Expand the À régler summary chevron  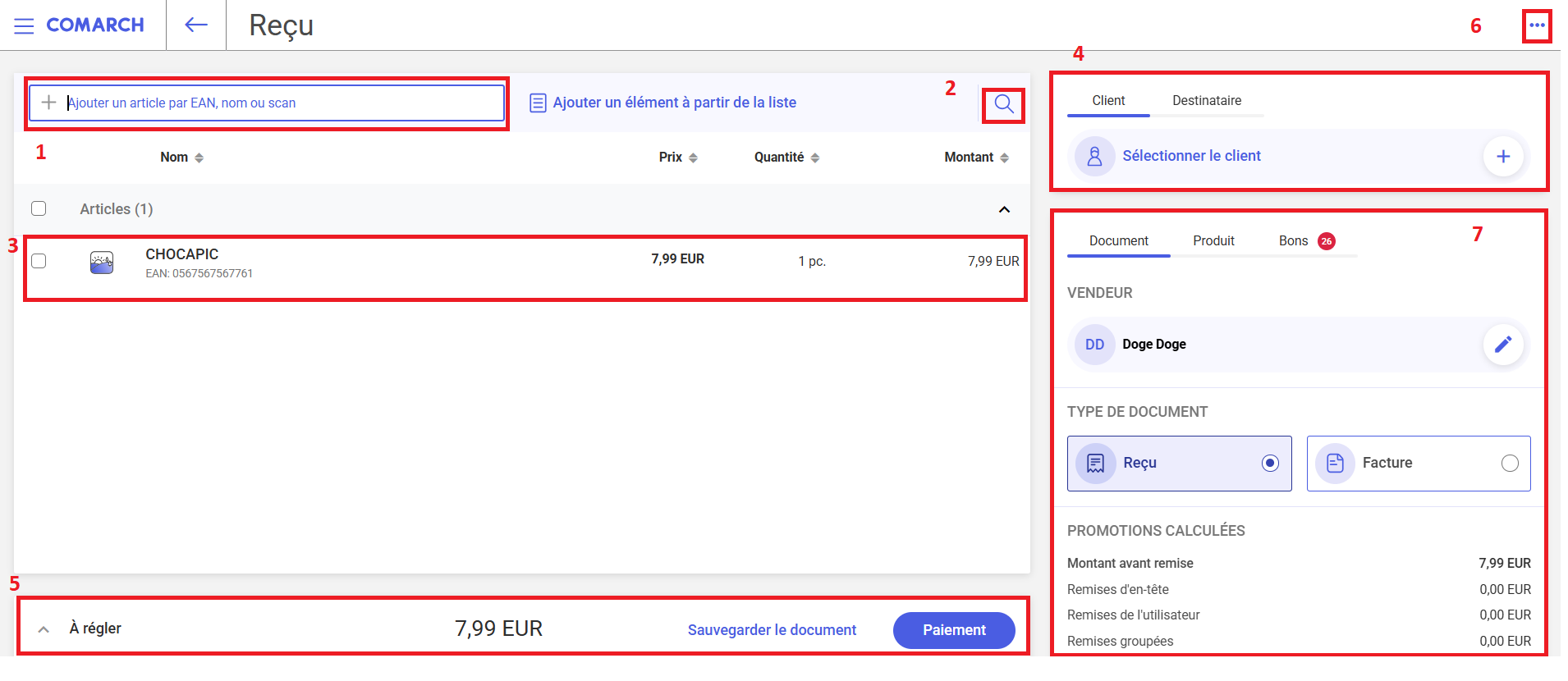(x=44, y=629)
